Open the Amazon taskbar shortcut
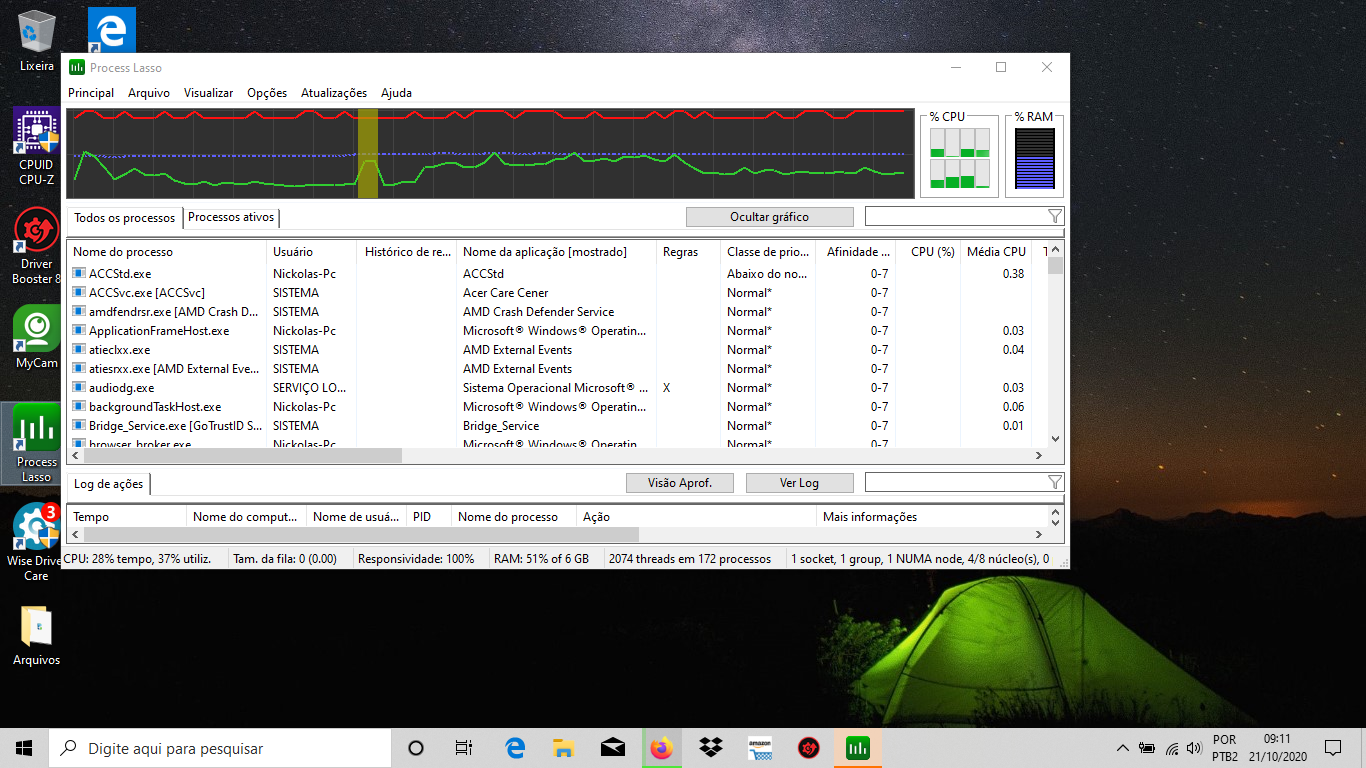Image resolution: width=1366 pixels, height=768 pixels. tap(760, 748)
